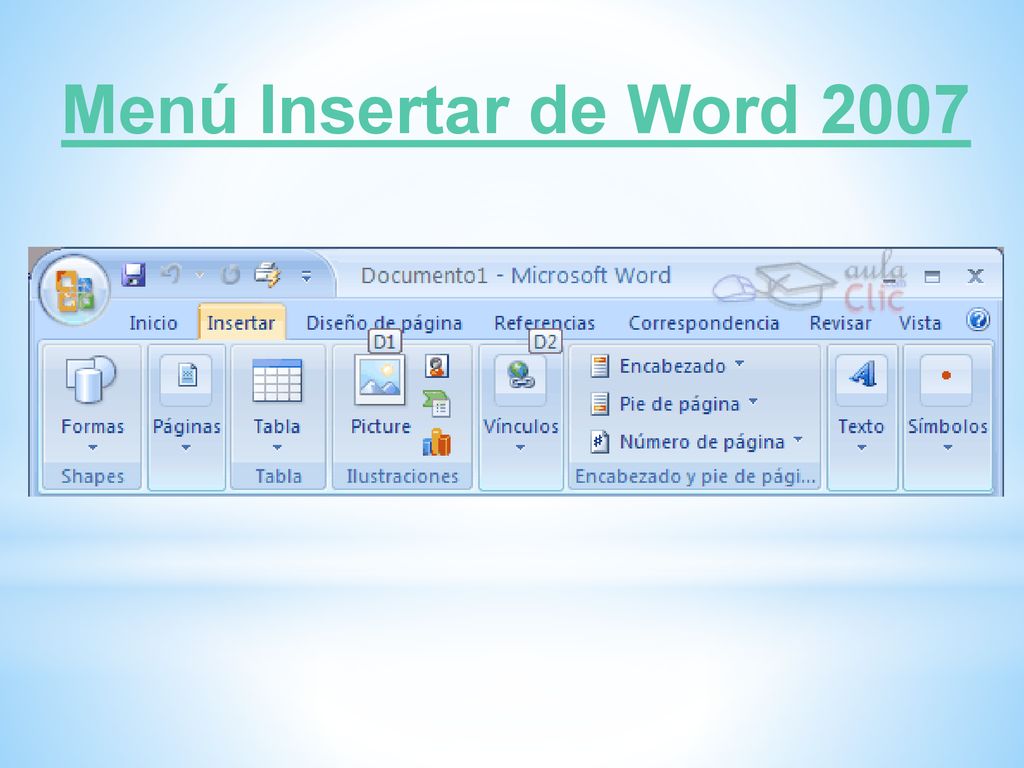Click the Undo arrow in quick access toolbar
1024x768 pixels.
click(171, 274)
